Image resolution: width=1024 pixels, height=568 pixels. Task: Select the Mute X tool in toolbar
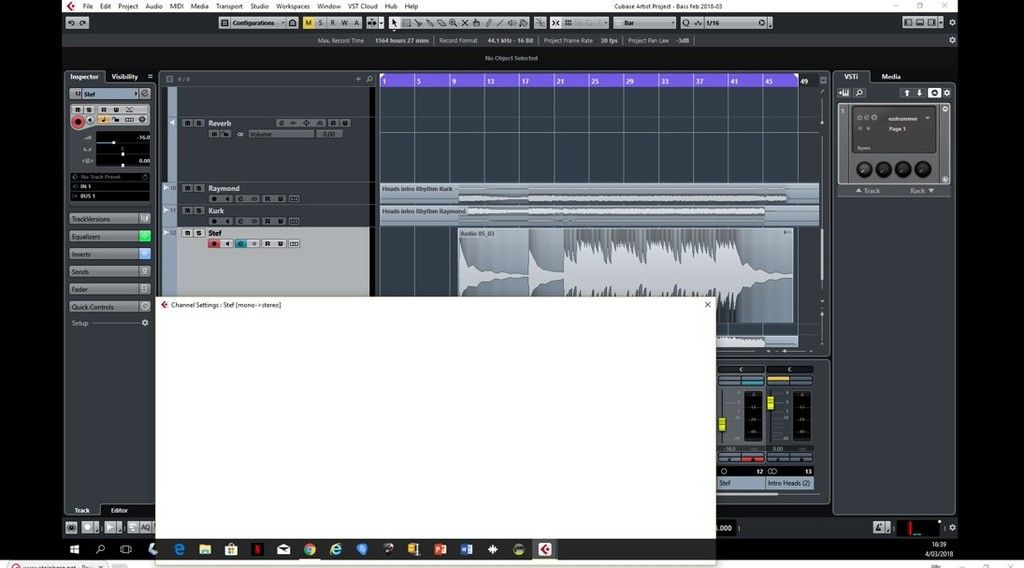point(466,23)
